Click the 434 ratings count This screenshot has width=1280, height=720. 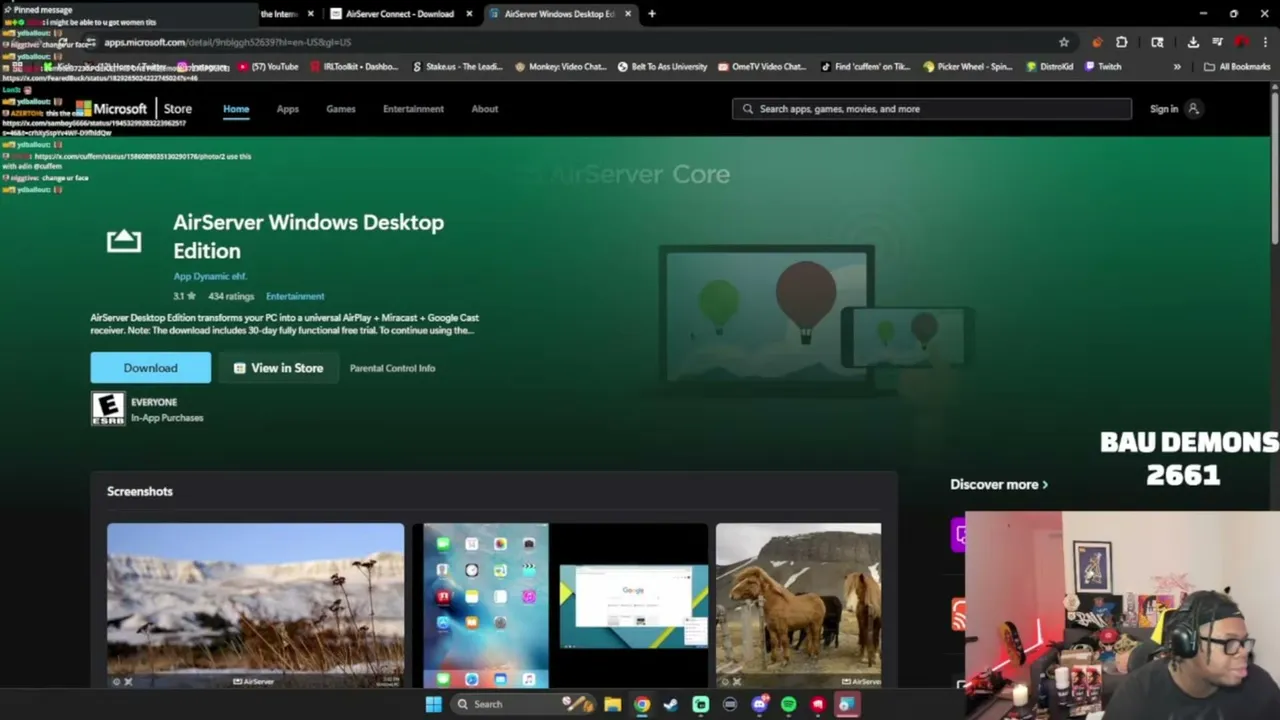pyautogui.click(x=231, y=296)
